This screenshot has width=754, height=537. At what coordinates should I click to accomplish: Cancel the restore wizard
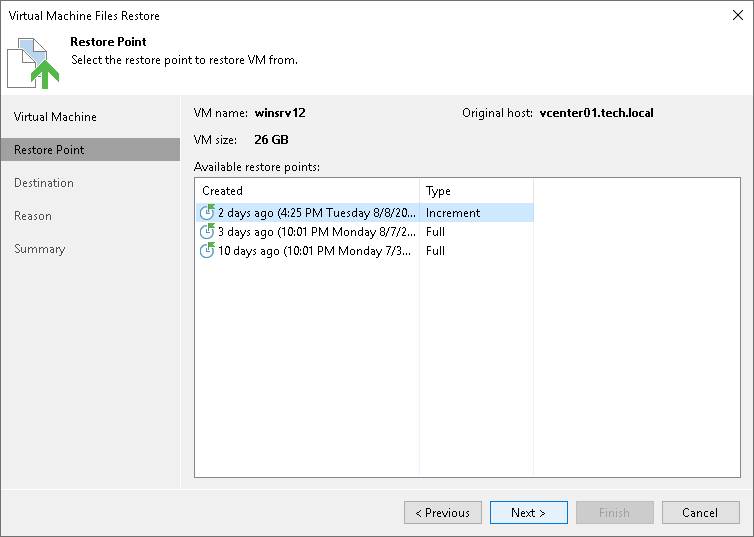click(701, 512)
